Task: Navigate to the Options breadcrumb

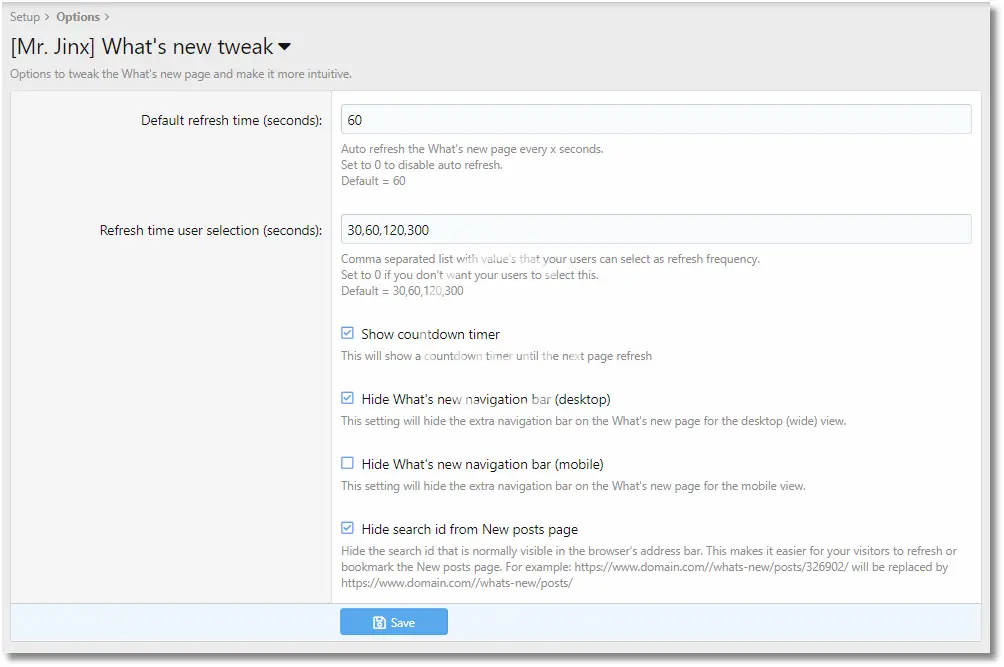Action: pyautogui.click(x=78, y=17)
